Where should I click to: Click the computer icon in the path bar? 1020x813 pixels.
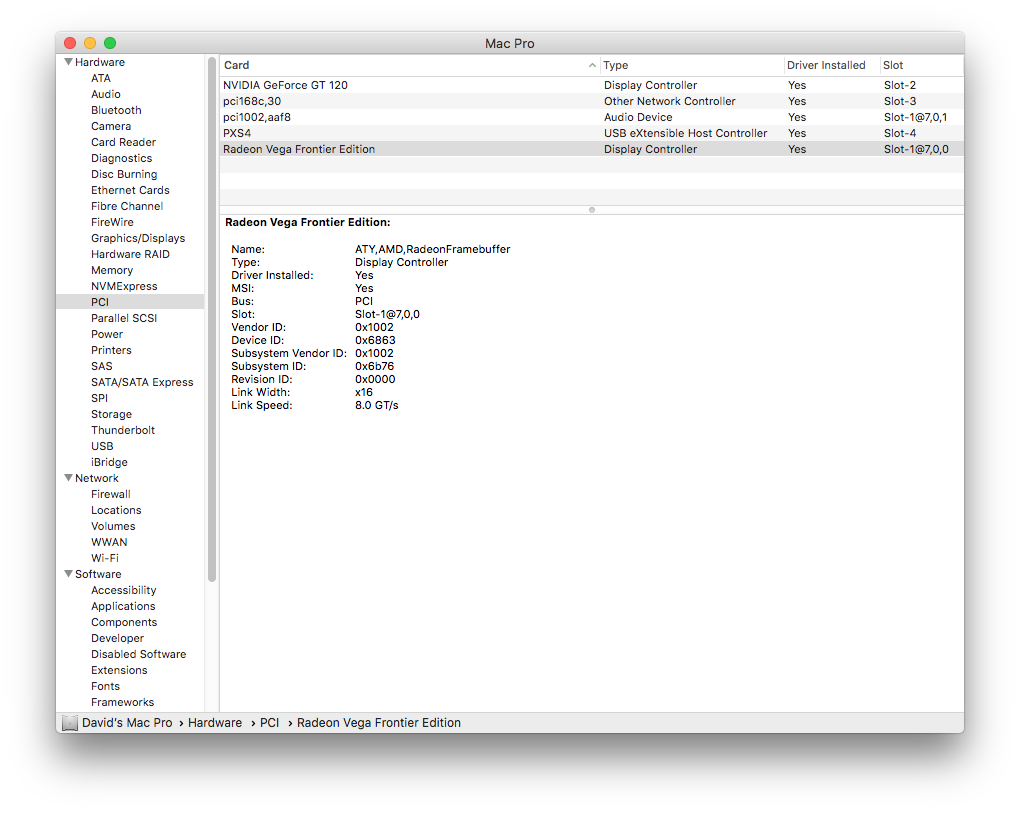click(70, 723)
